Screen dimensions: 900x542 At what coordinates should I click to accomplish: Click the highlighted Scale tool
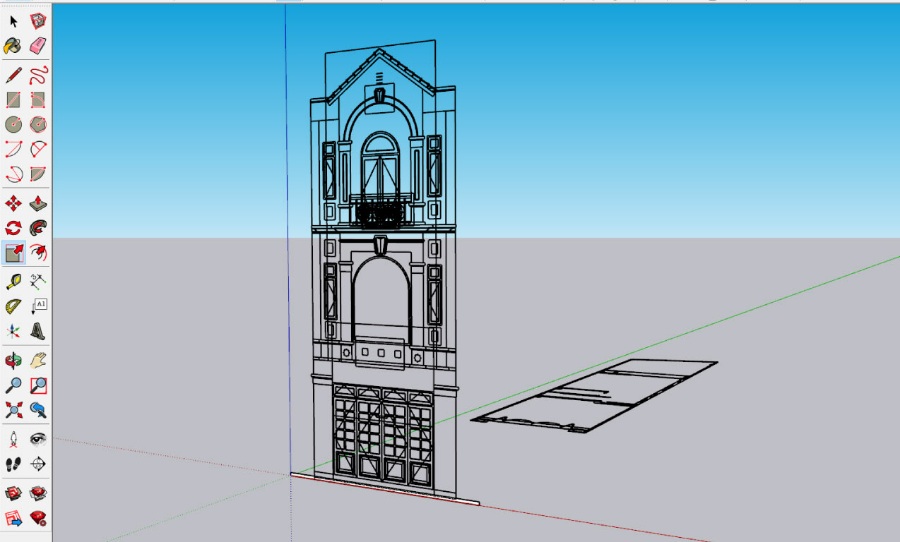pos(13,253)
